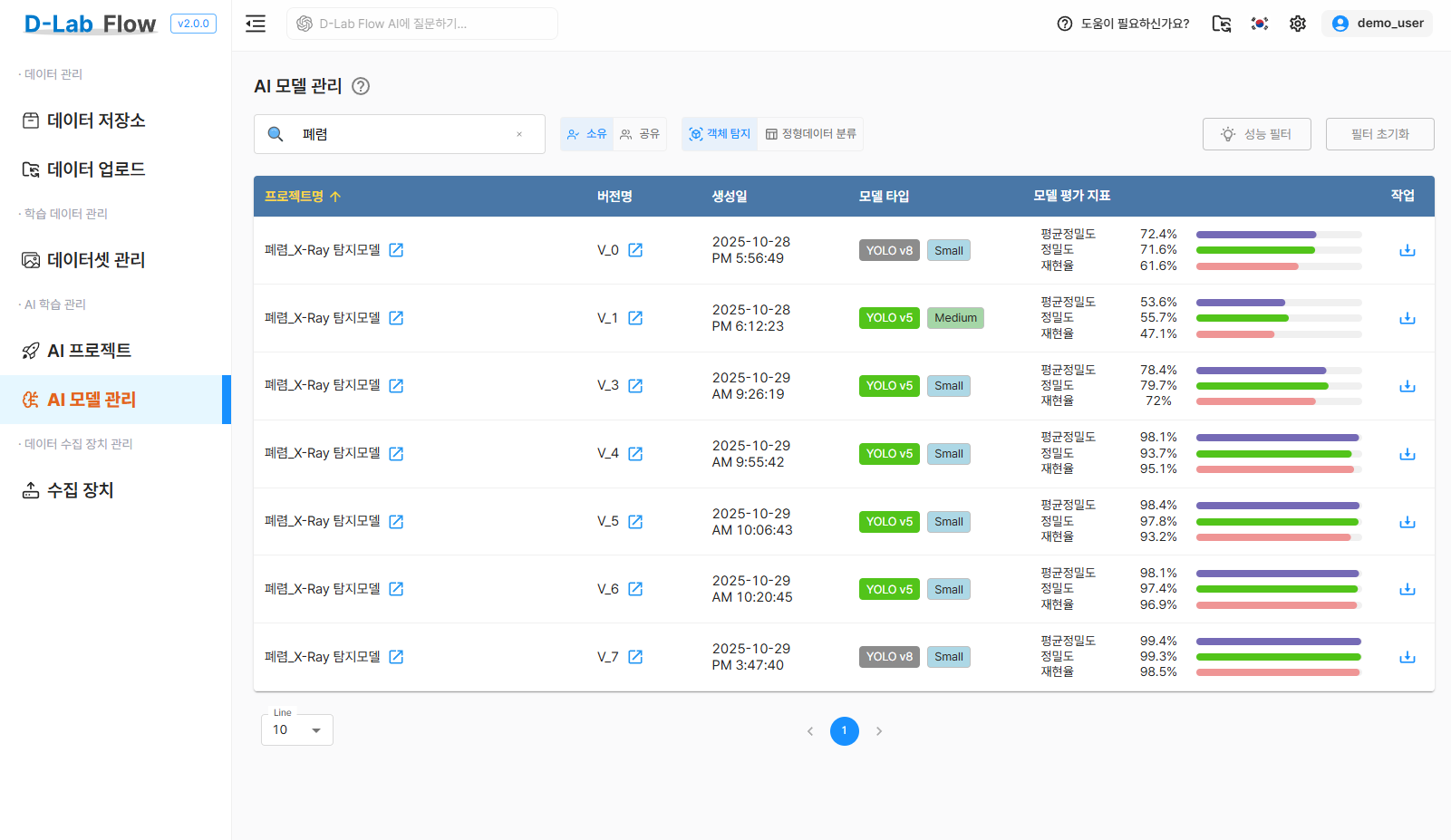This screenshot has height=840, width=1451.
Task: Open the demo_user account menu
Action: pos(1377,23)
